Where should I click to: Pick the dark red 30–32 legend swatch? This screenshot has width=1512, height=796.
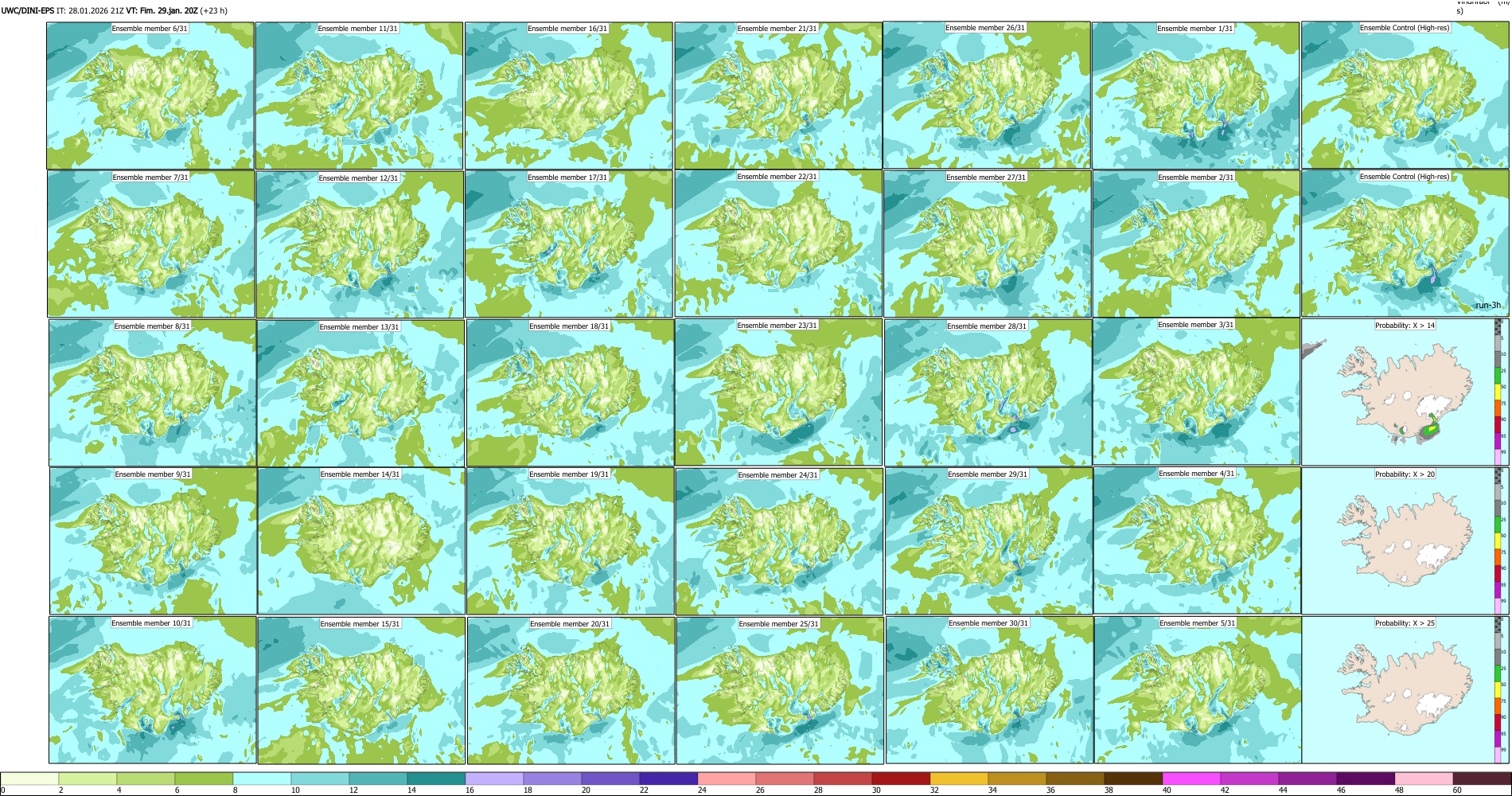901,778
